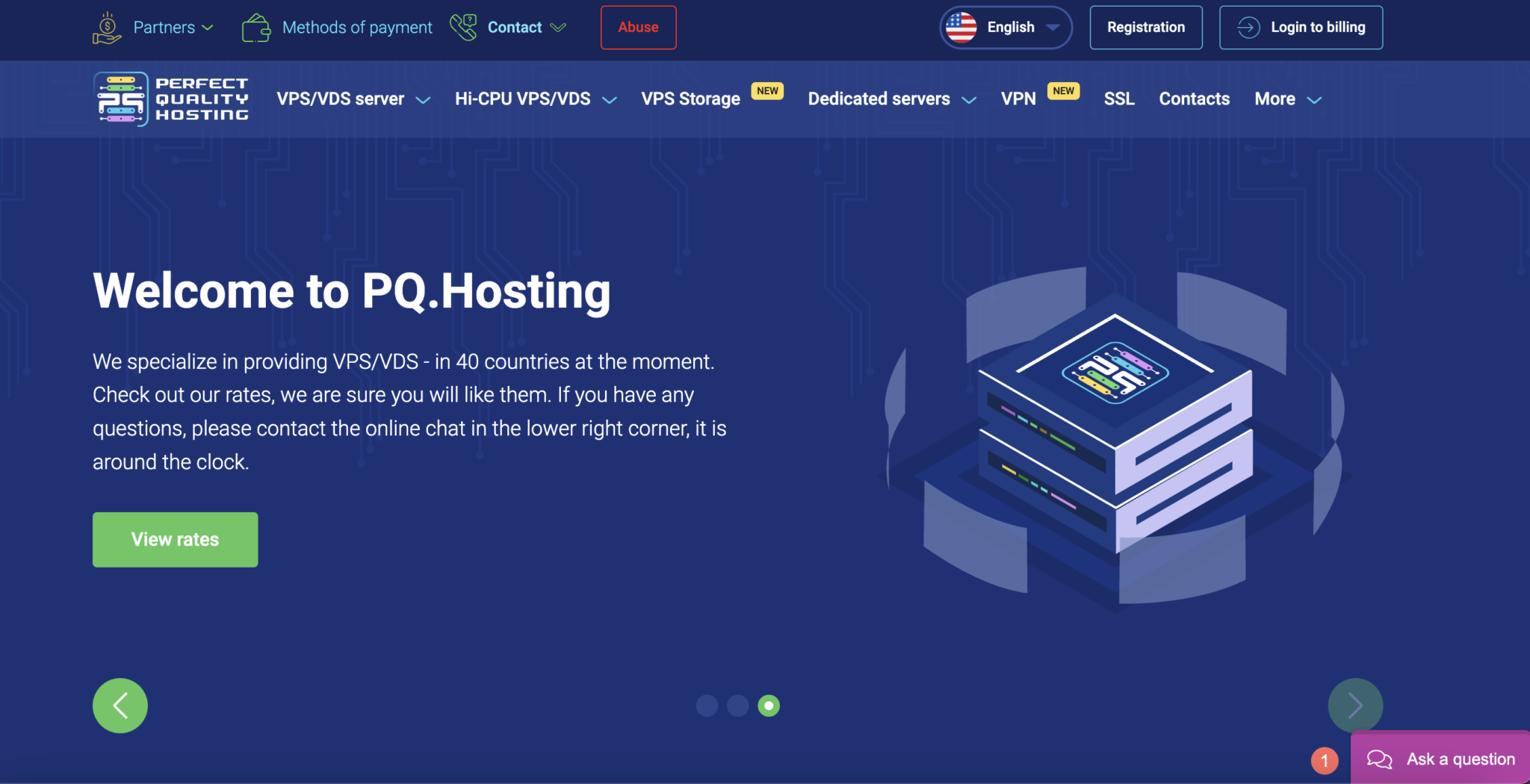Image resolution: width=1530 pixels, height=784 pixels.
Task: Expand the Dedicated servers menu
Action: pos(891,98)
